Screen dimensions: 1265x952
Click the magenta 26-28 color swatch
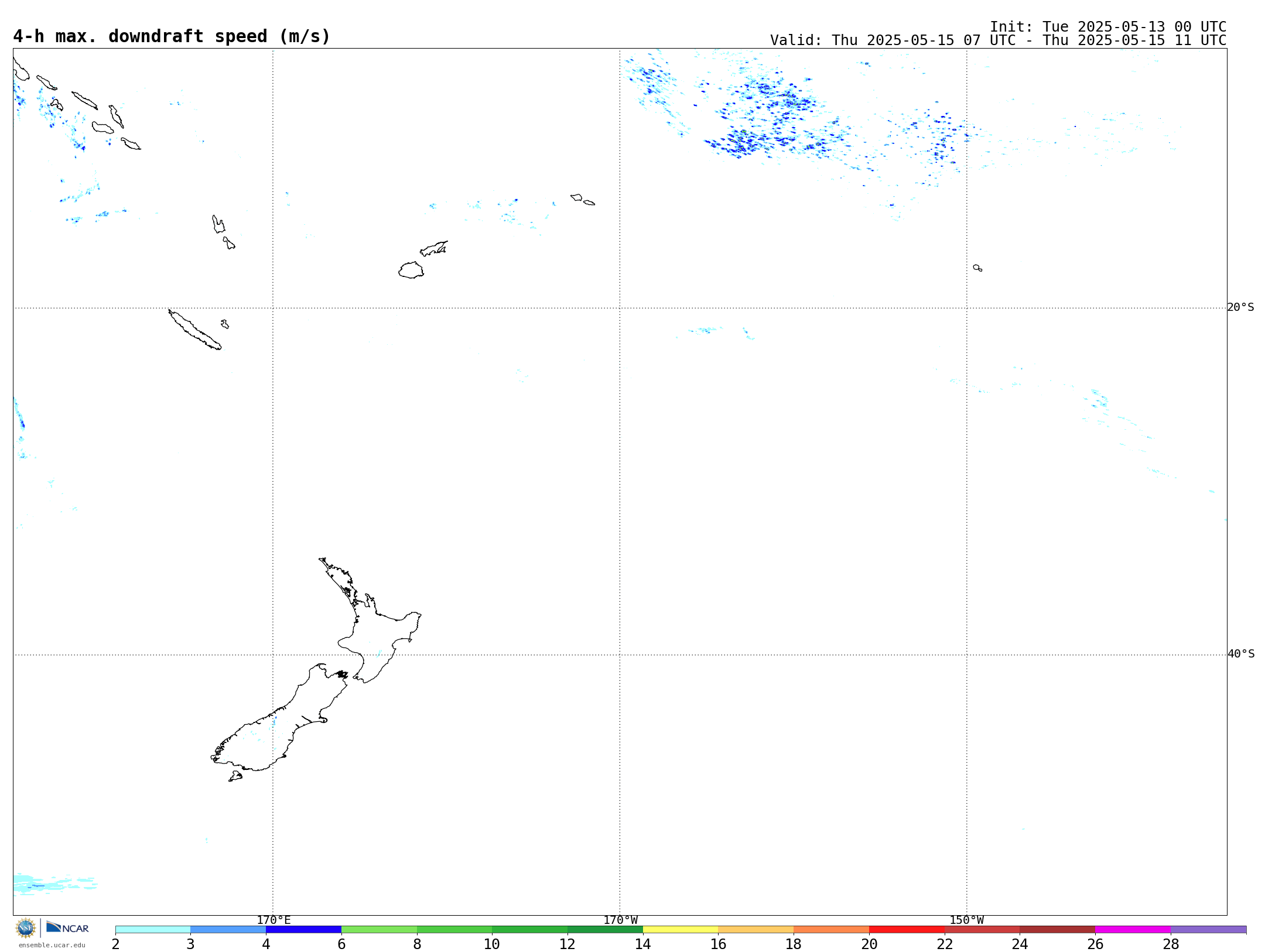(x=1133, y=929)
